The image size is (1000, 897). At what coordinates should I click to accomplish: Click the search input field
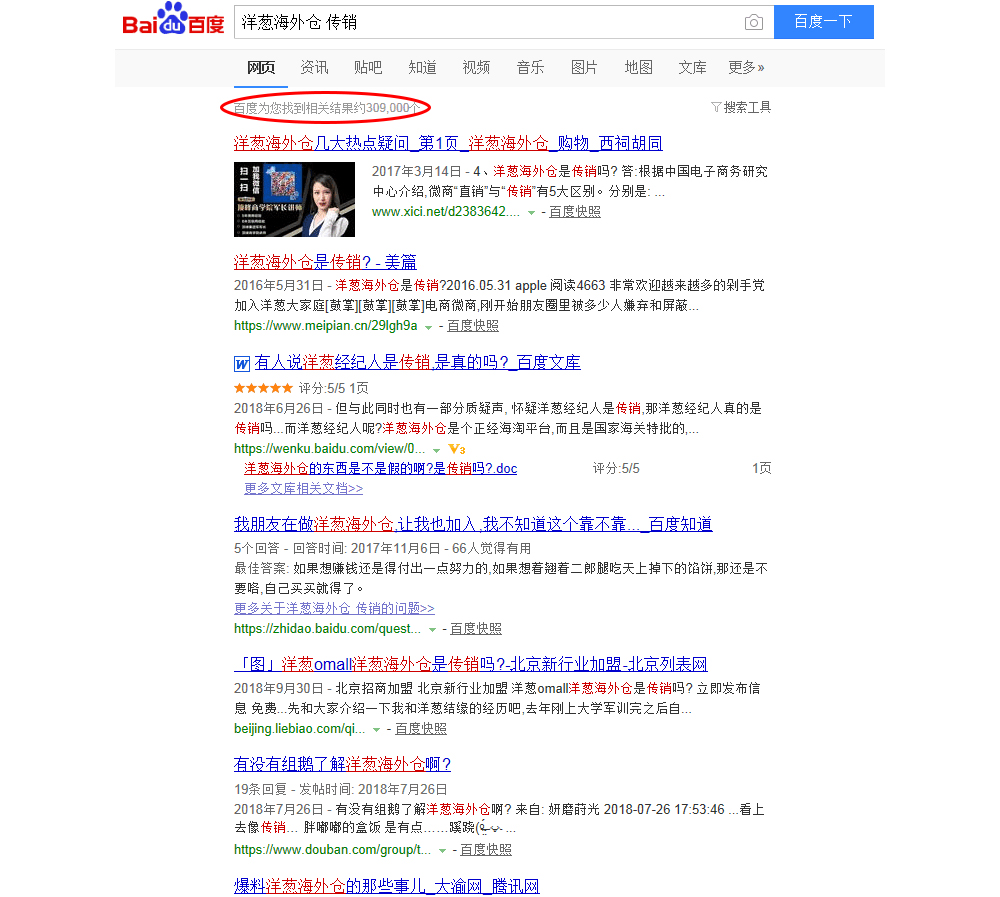pos(485,22)
